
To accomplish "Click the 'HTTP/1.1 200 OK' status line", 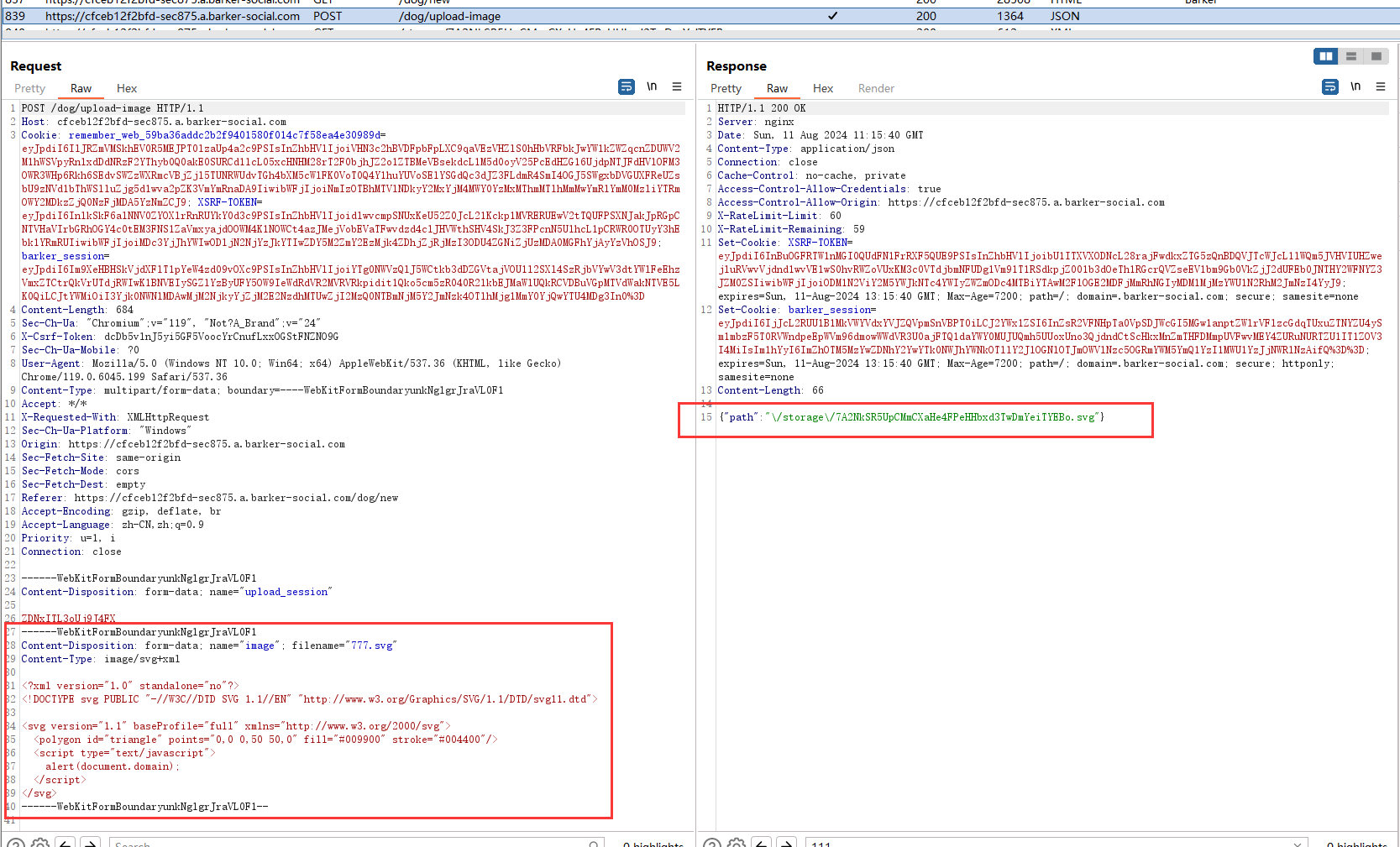I will click(x=762, y=108).
